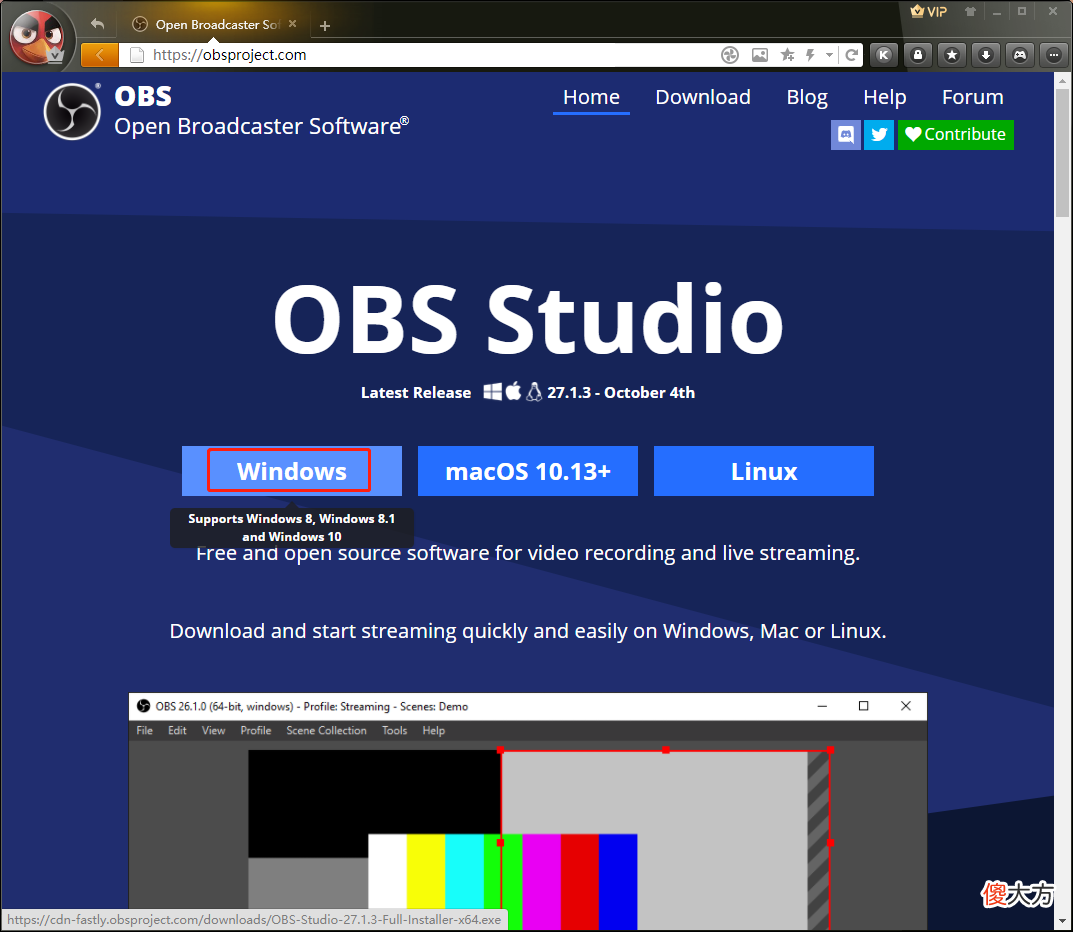This screenshot has width=1073, height=932.
Task: Click the game controller toolbar button
Action: [x=1020, y=55]
